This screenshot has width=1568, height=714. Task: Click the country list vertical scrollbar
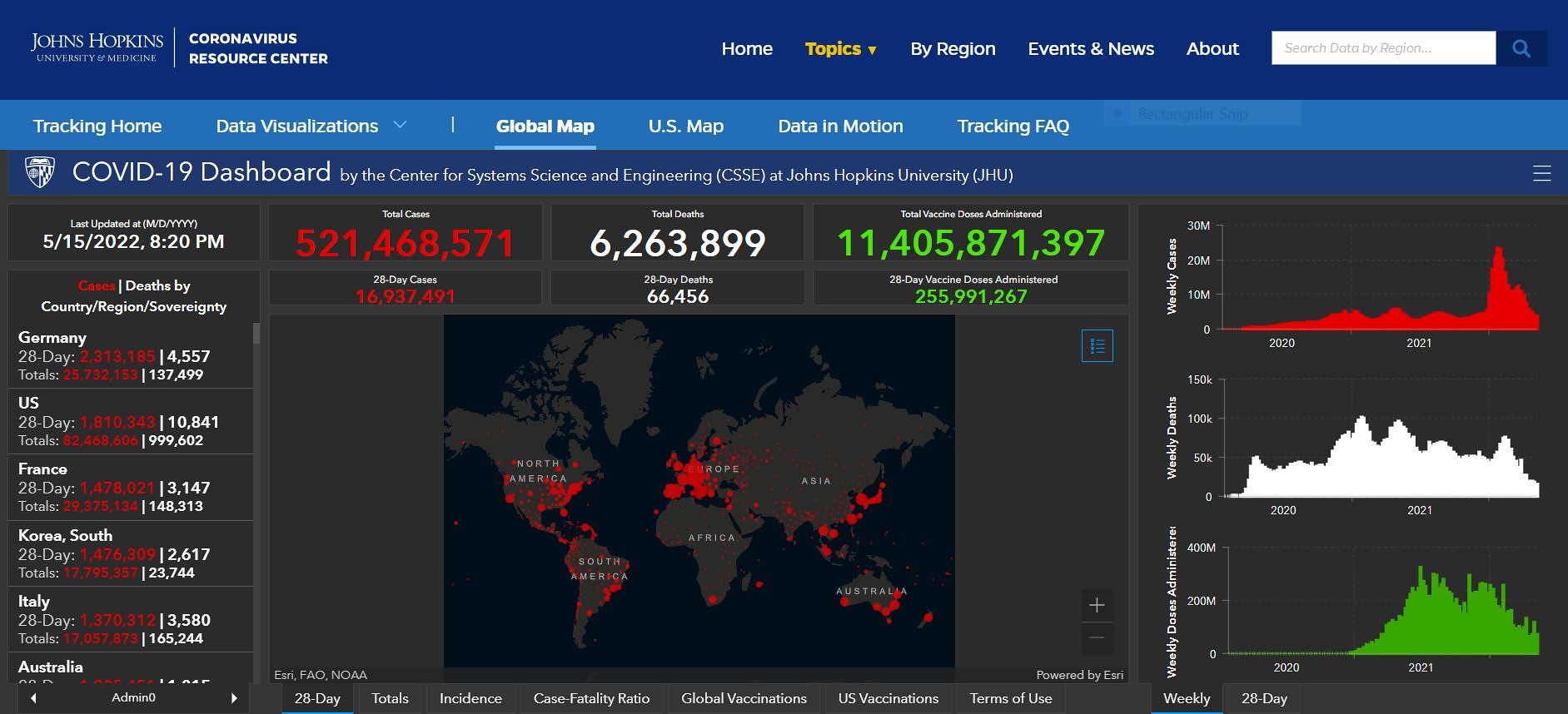coord(256,499)
